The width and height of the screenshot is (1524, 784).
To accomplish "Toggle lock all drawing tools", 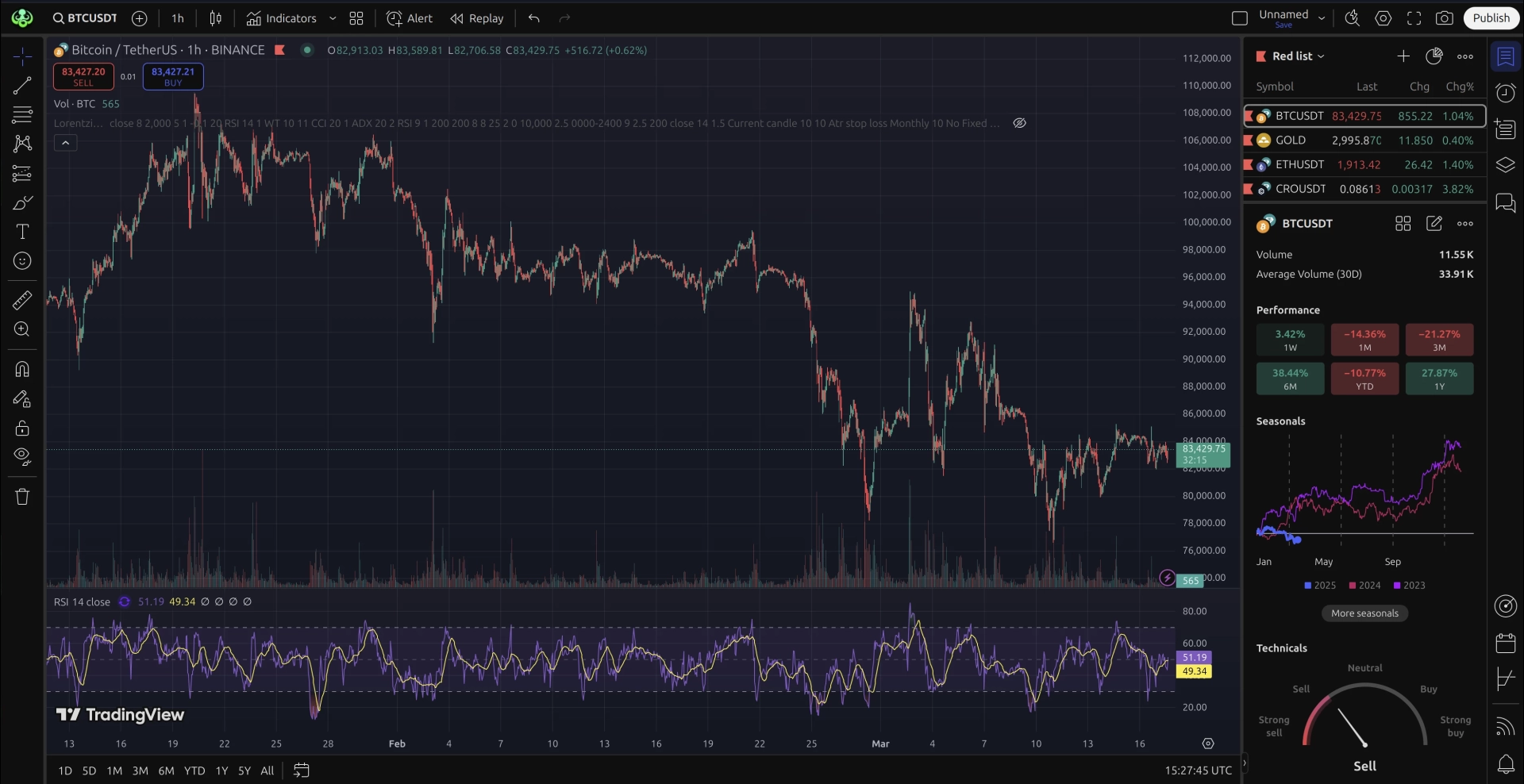I will (x=22, y=428).
